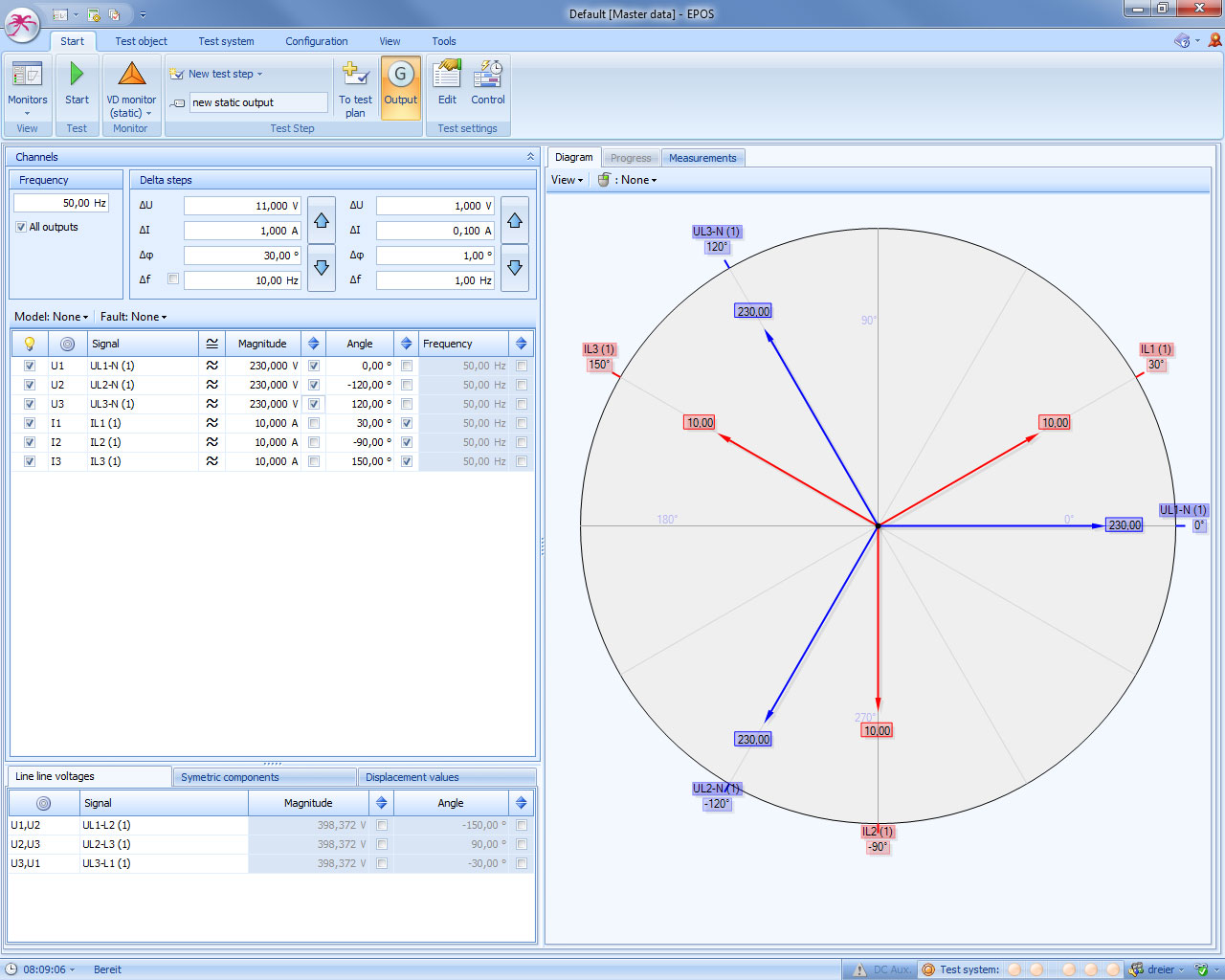Screen dimensions: 1225x980
Task: Select UL1-N magnitude 230,000 V cell
Action: (x=263, y=366)
